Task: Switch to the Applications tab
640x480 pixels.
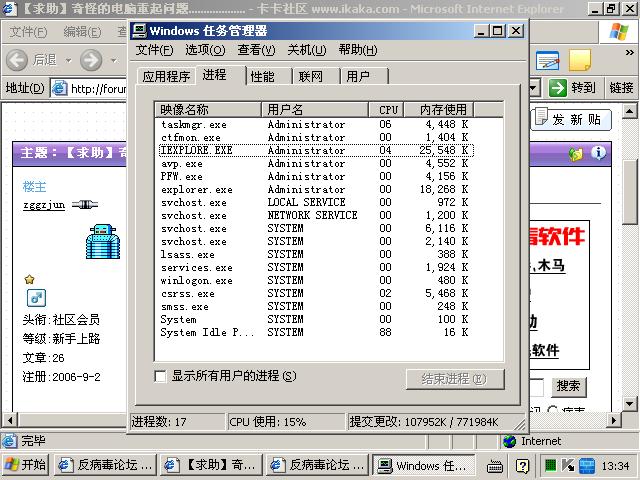Action: (167, 76)
